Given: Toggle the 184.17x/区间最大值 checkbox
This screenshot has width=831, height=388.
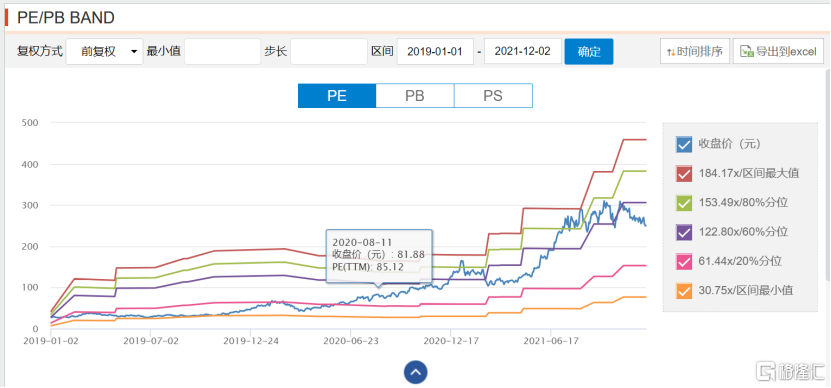Looking at the screenshot, I should (684, 173).
